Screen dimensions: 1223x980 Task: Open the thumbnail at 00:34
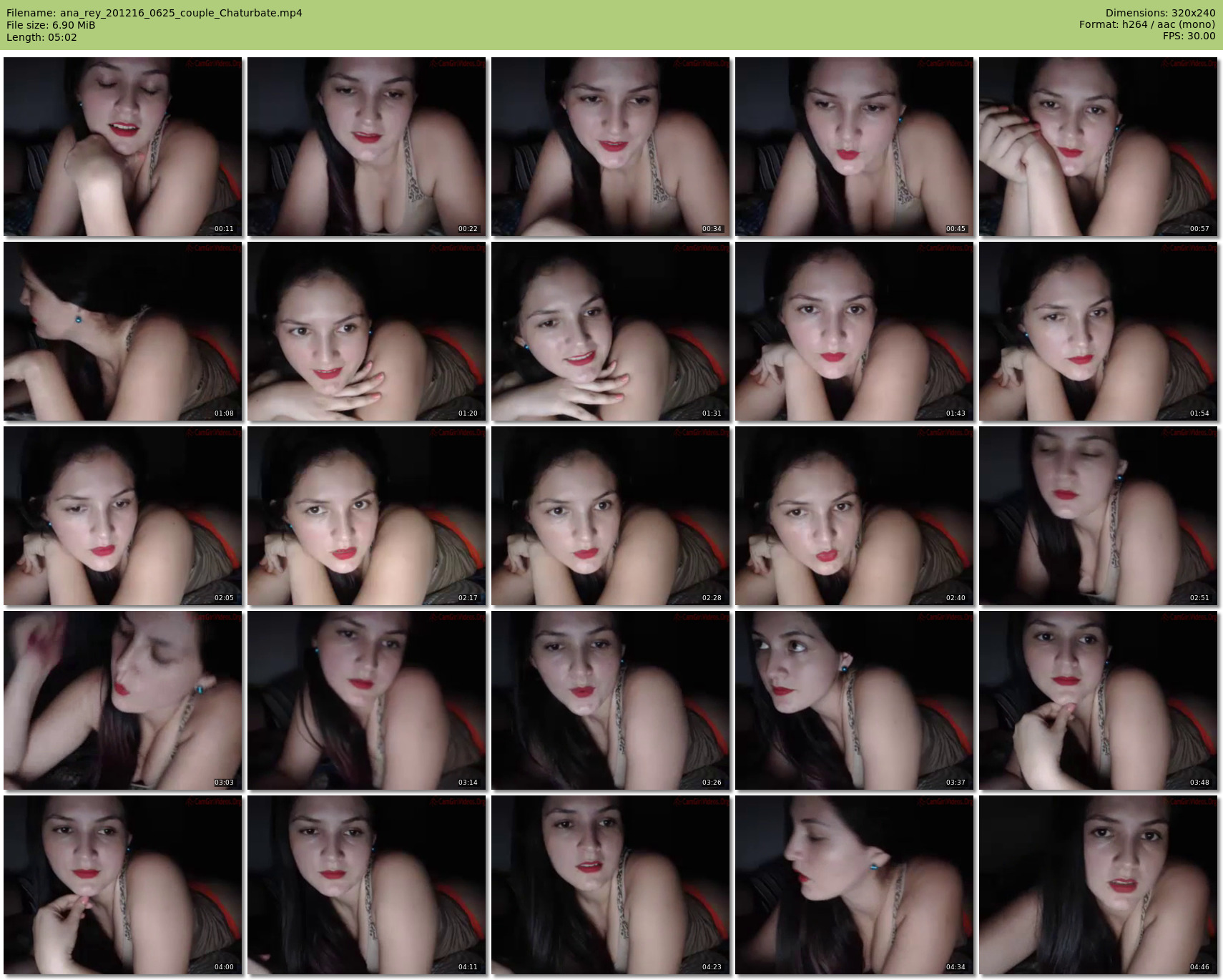coord(611,147)
